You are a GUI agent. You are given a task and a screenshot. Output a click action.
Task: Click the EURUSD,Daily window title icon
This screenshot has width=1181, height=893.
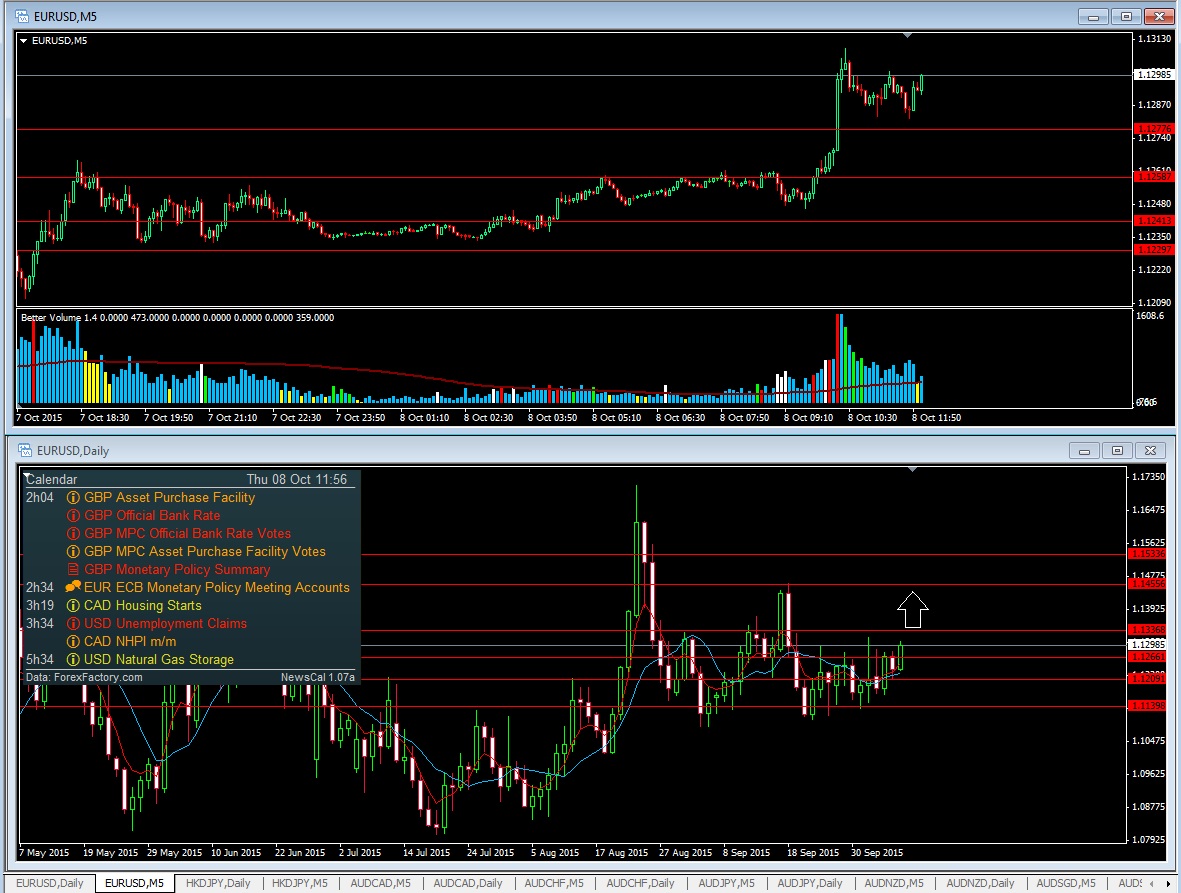pos(25,450)
